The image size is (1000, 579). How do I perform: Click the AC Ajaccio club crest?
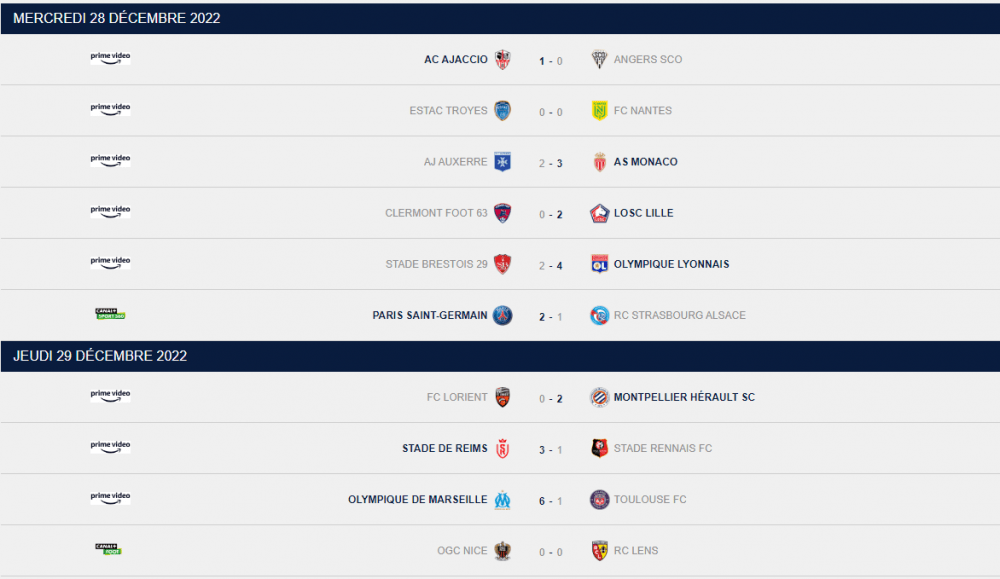503,59
